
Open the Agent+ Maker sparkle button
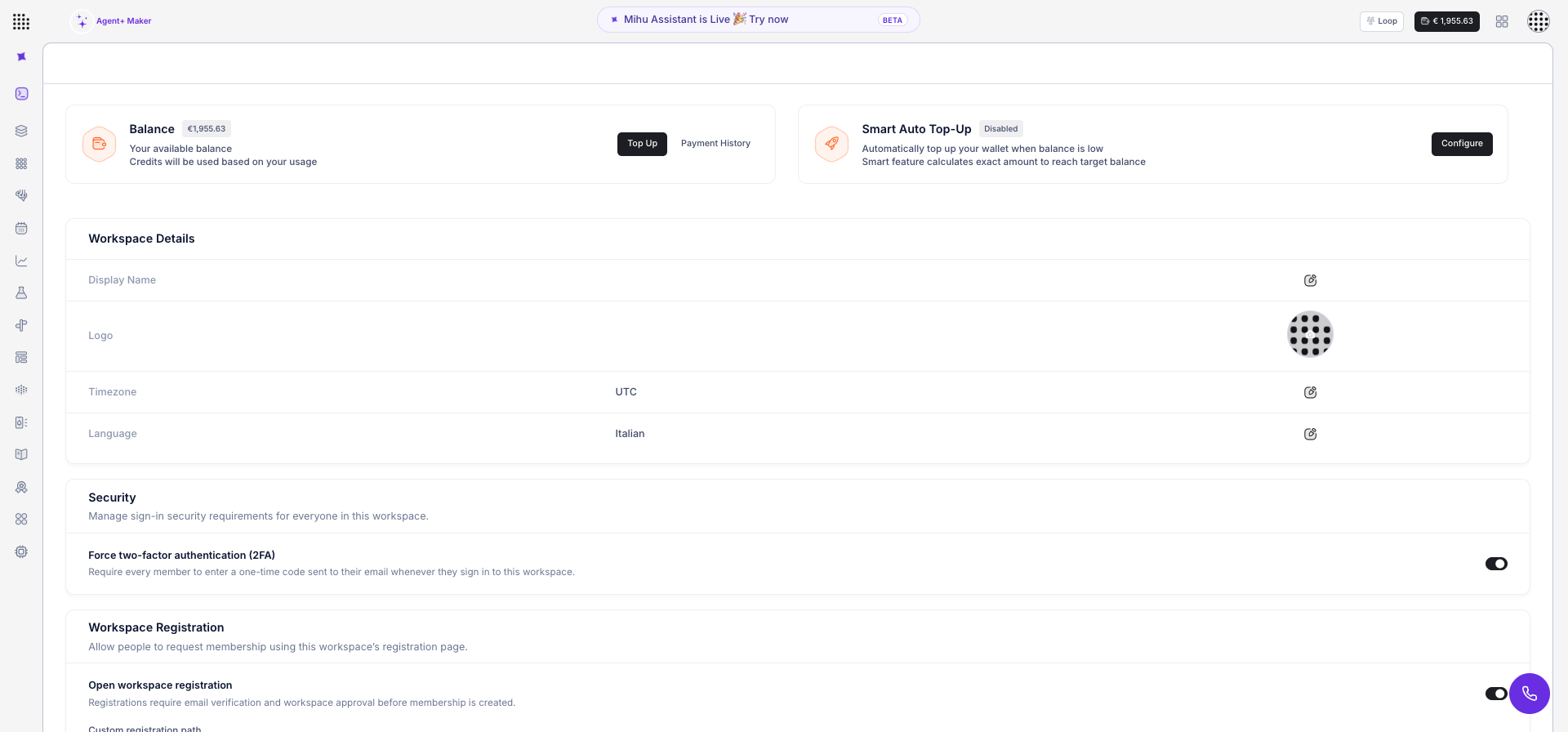click(x=112, y=21)
